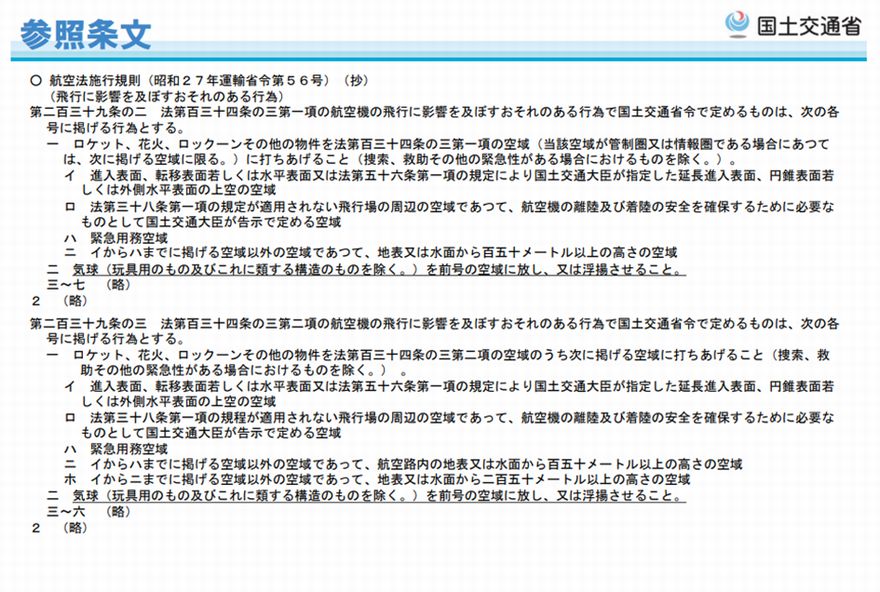Select the 参照条文 title banner
880x592 pixels.
coord(83,31)
